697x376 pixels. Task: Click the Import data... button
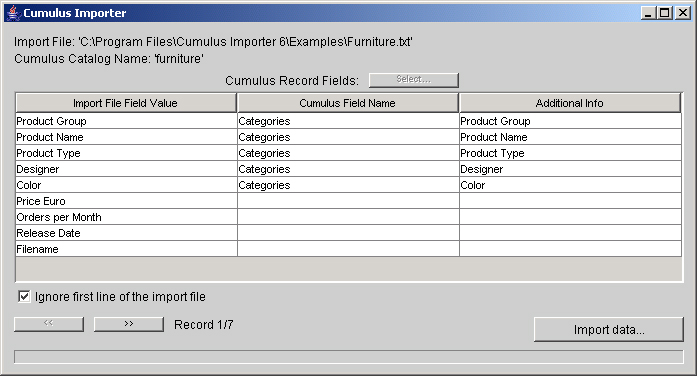point(609,329)
